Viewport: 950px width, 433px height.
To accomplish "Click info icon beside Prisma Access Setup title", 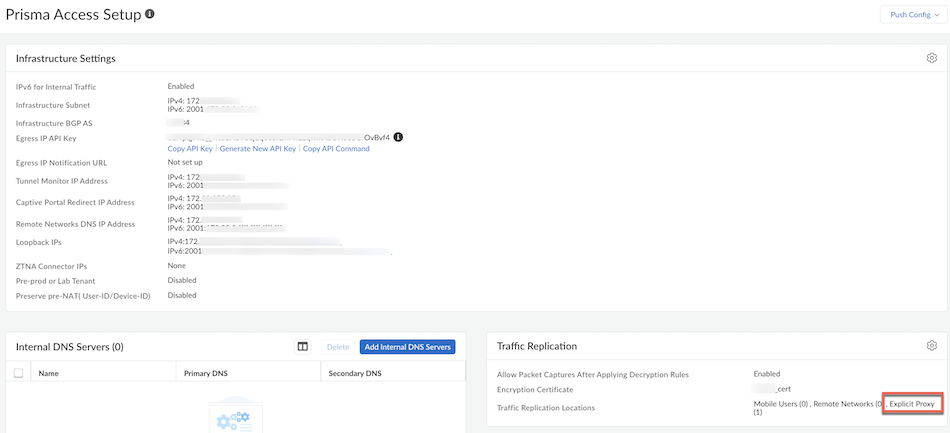I will [x=150, y=15].
